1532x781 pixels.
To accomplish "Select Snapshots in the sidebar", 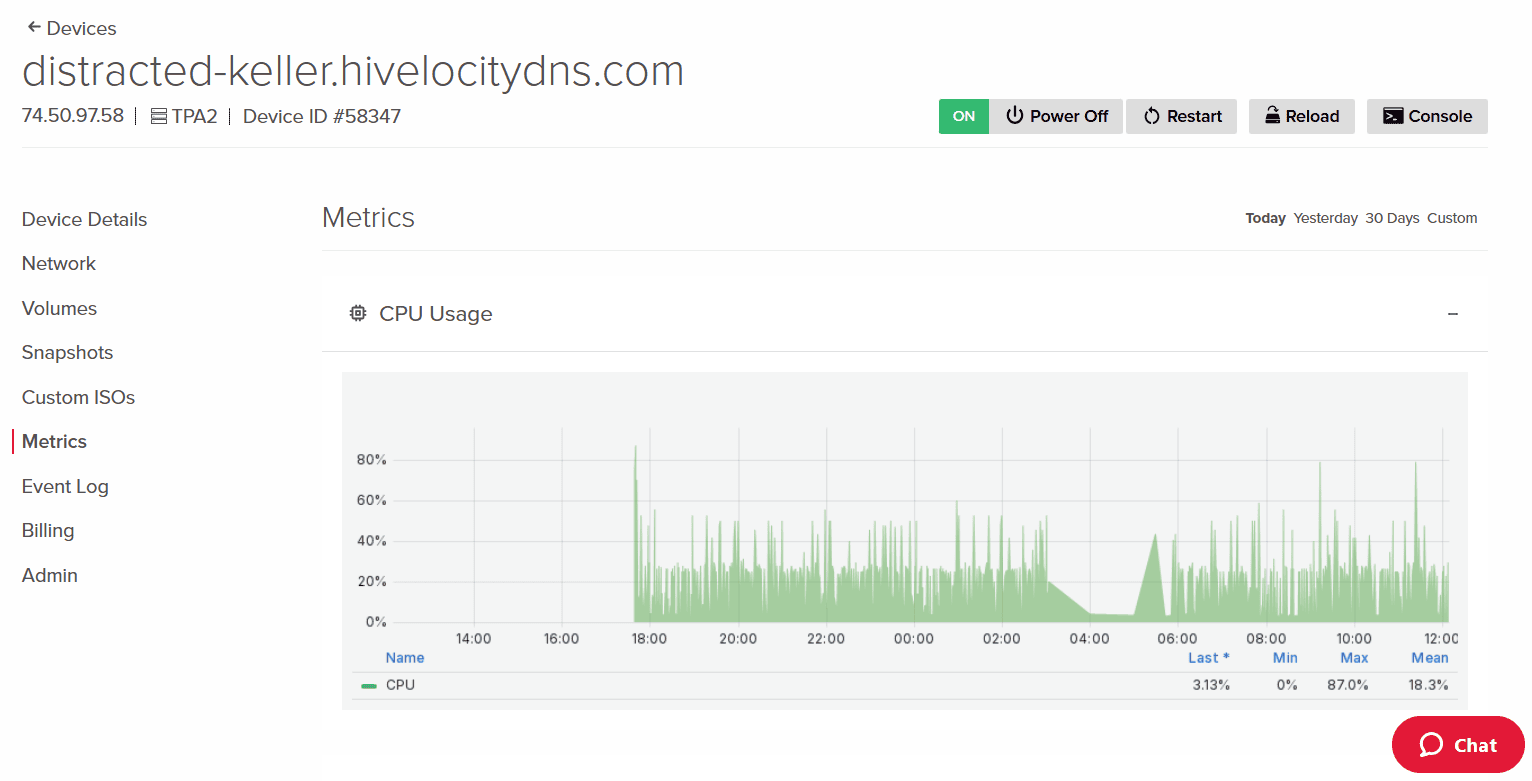I will [67, 352].
